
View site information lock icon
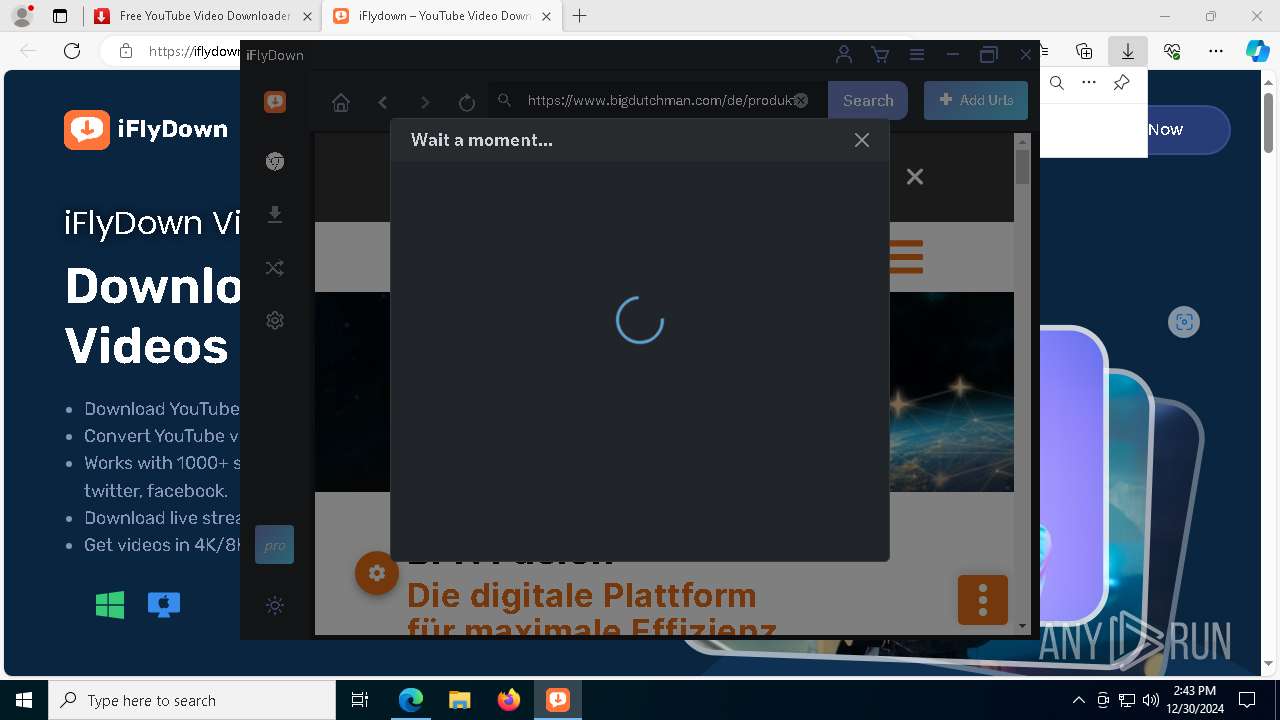coord(125,51)
